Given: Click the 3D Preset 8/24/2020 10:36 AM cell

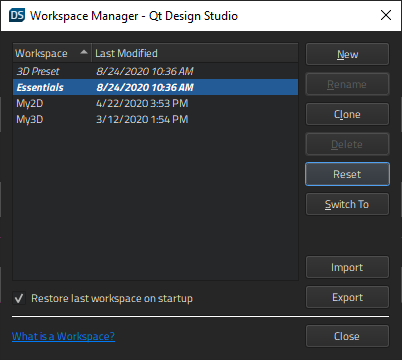Looking at the screenshot, I should click(x=145, y=71).
